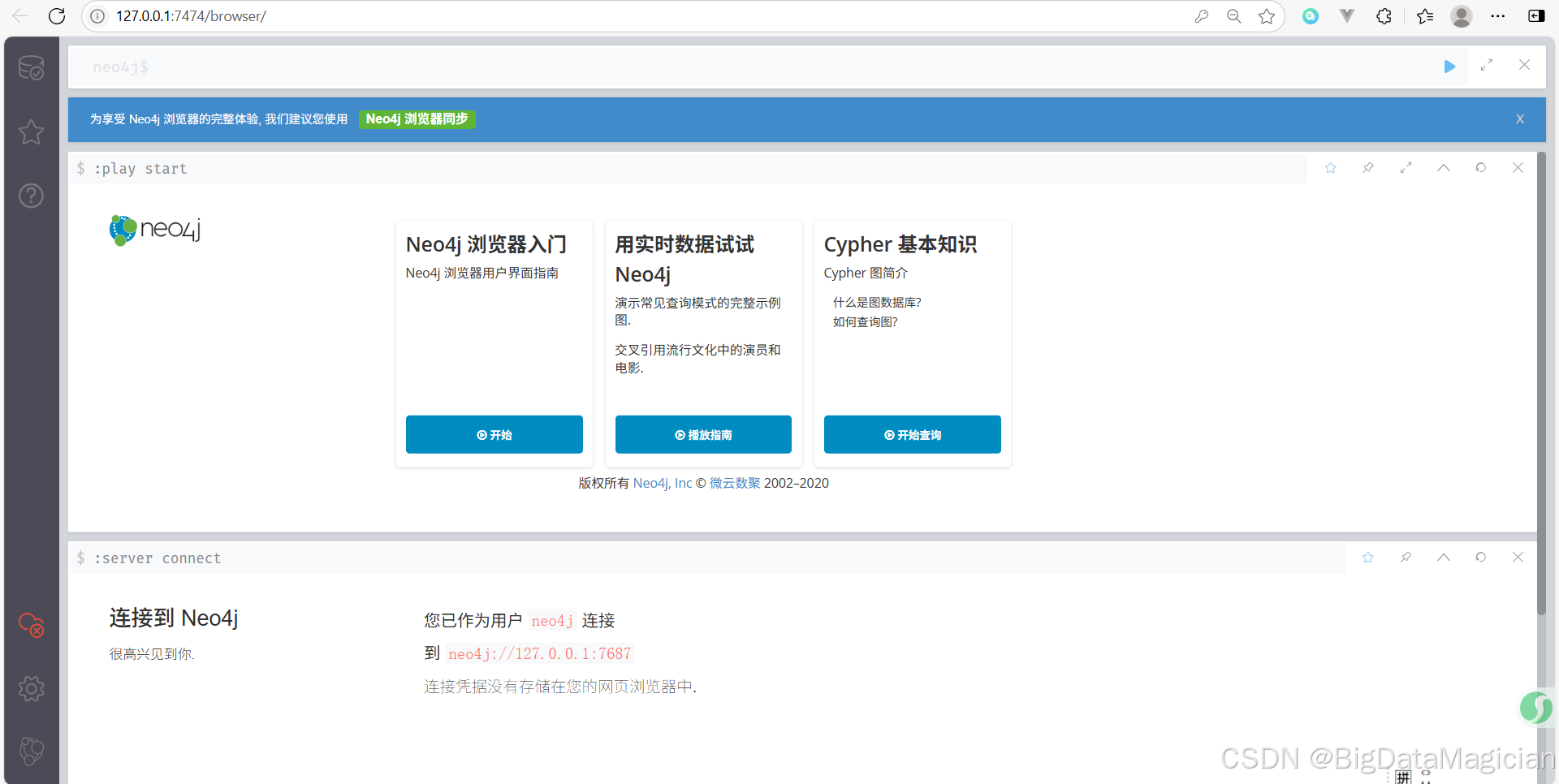Pin the :server connect frame
This screenshot has width=1559, height=784.
pyautogui.click(x=1406, y=558)
